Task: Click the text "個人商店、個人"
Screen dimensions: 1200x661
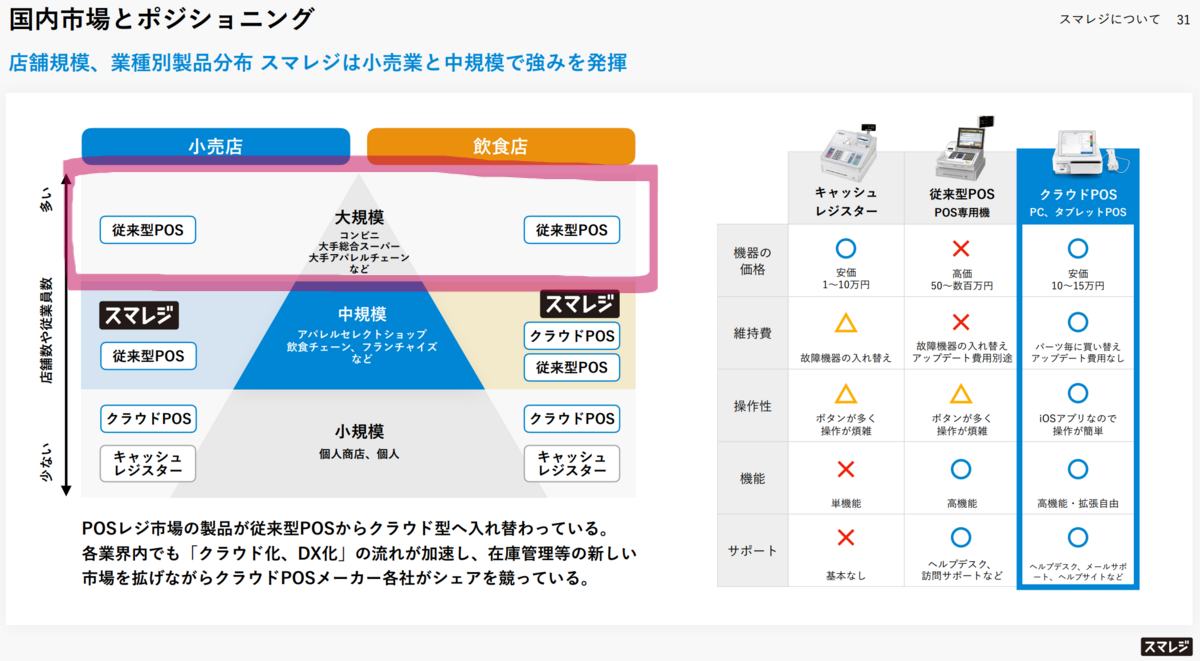Action: pyautogui.click(x=360, y=454)
